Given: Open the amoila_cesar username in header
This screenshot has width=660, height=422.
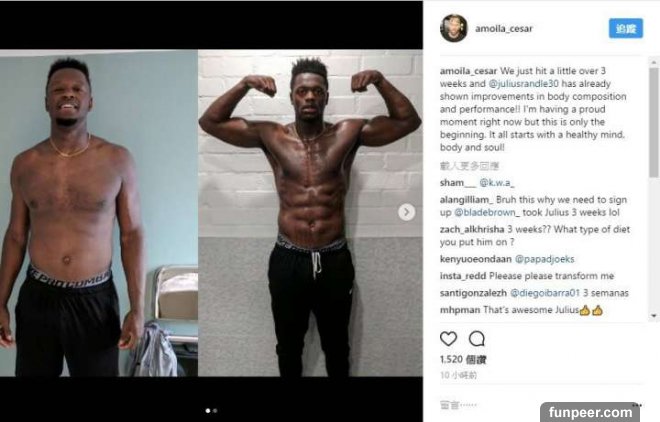Looking at the screenshot, I should (x=504, y=29).
